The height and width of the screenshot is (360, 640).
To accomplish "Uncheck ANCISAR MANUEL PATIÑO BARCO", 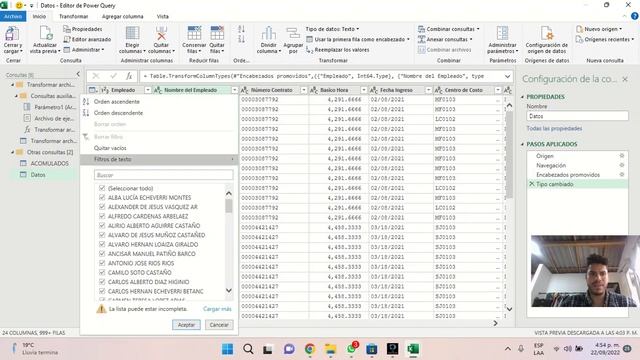I will [x=102, y=254].
